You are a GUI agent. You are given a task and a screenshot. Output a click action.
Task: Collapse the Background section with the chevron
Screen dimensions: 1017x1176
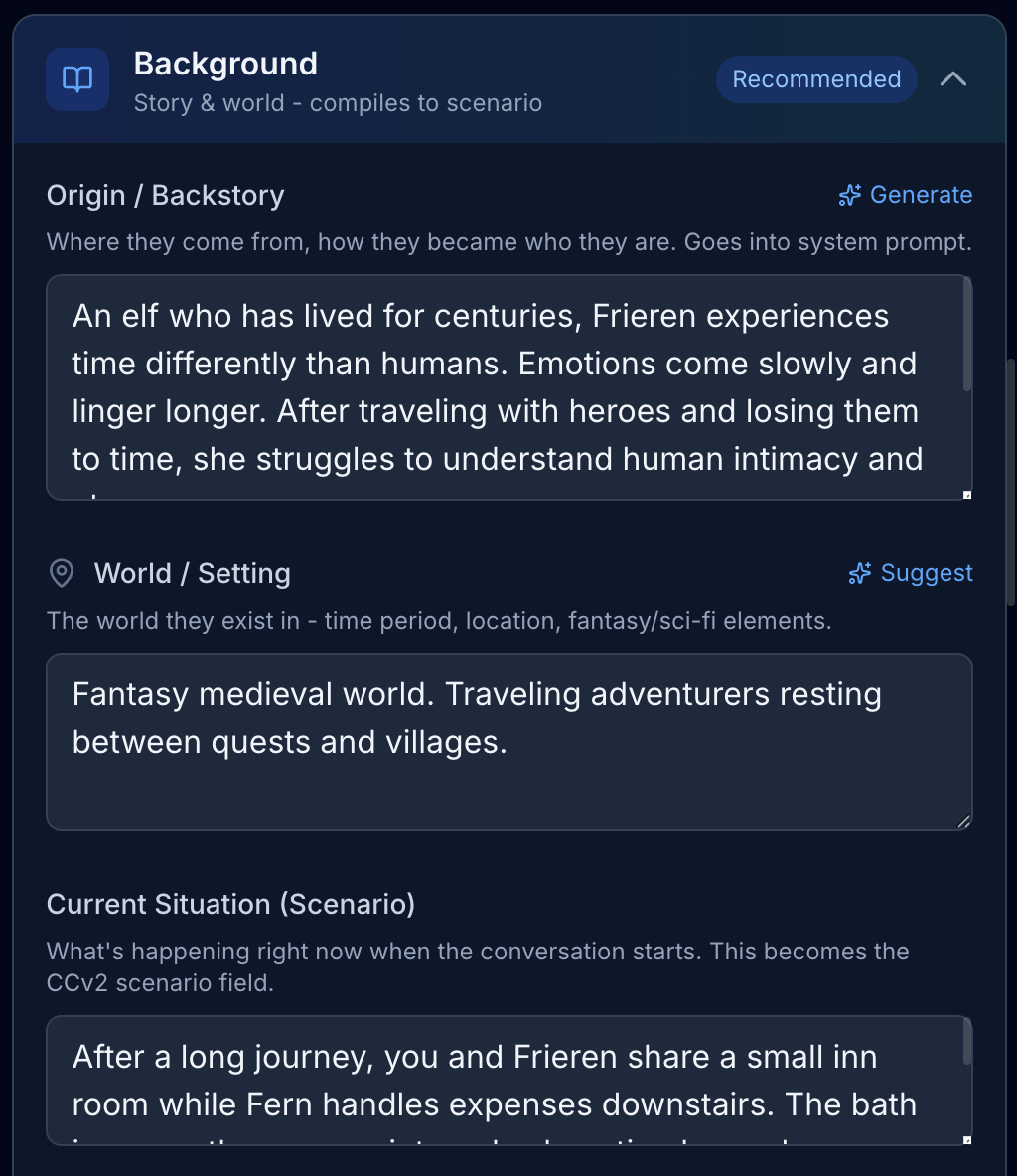click(x=952, y=79)
